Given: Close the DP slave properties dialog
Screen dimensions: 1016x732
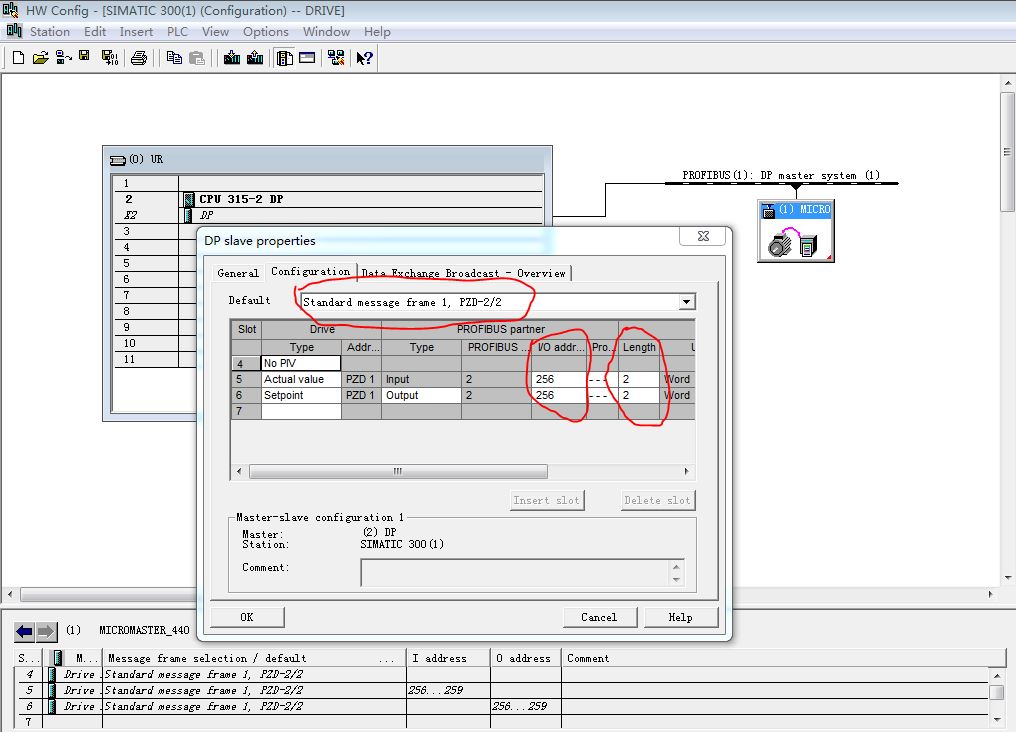Looking at the screenshot, I should [704, 236].
